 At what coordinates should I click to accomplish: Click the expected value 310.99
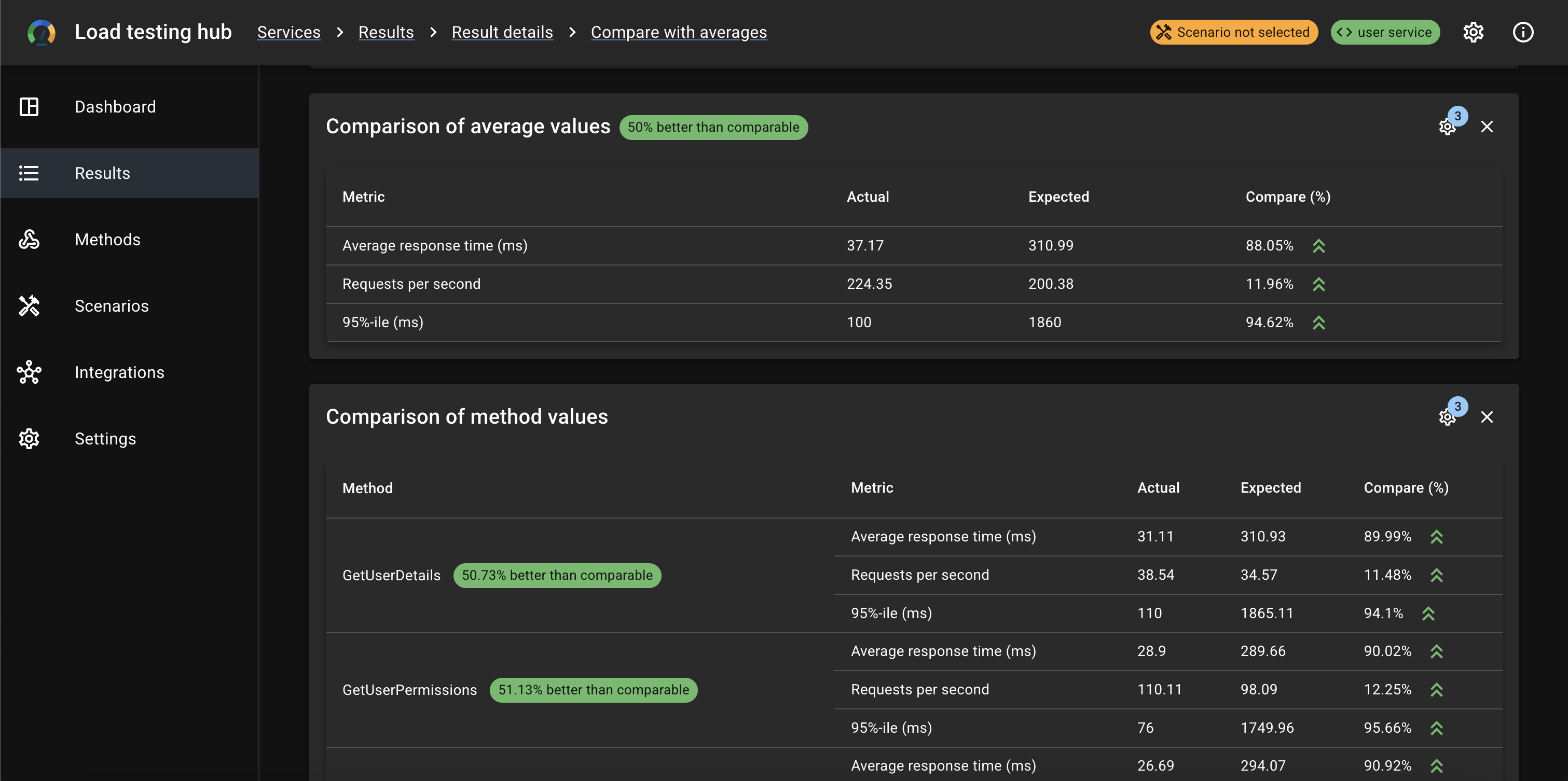click(1051, 245)
